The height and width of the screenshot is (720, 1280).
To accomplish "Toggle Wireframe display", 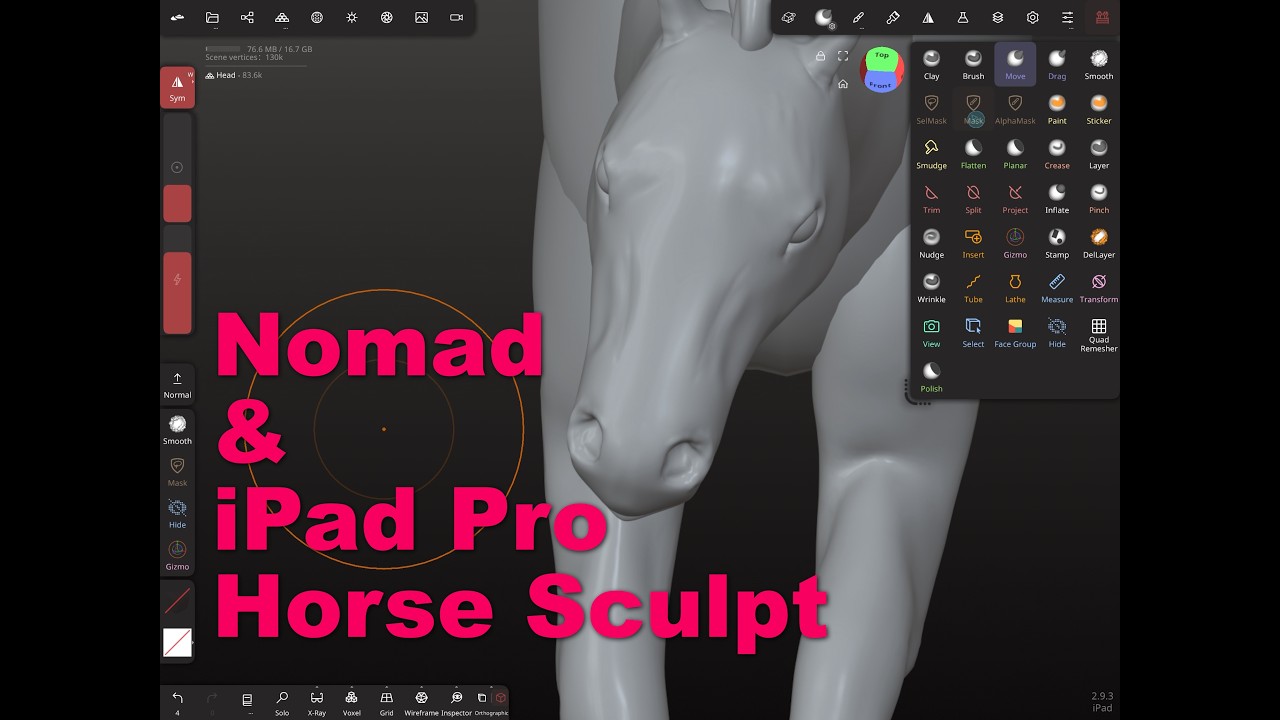I will tap(421, 703).
